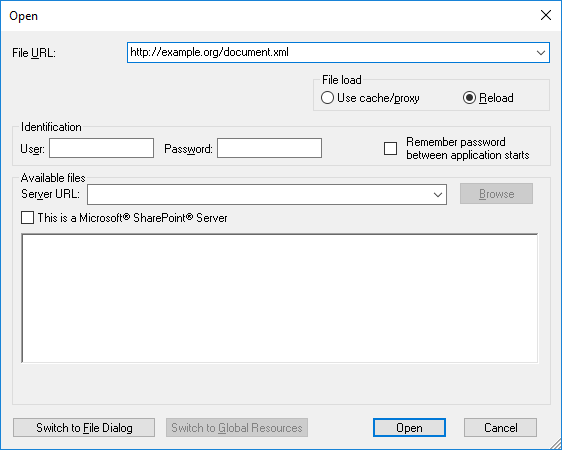The image size is (562, 450).
Task: Focus the Password input field
Action: [270, 148]
